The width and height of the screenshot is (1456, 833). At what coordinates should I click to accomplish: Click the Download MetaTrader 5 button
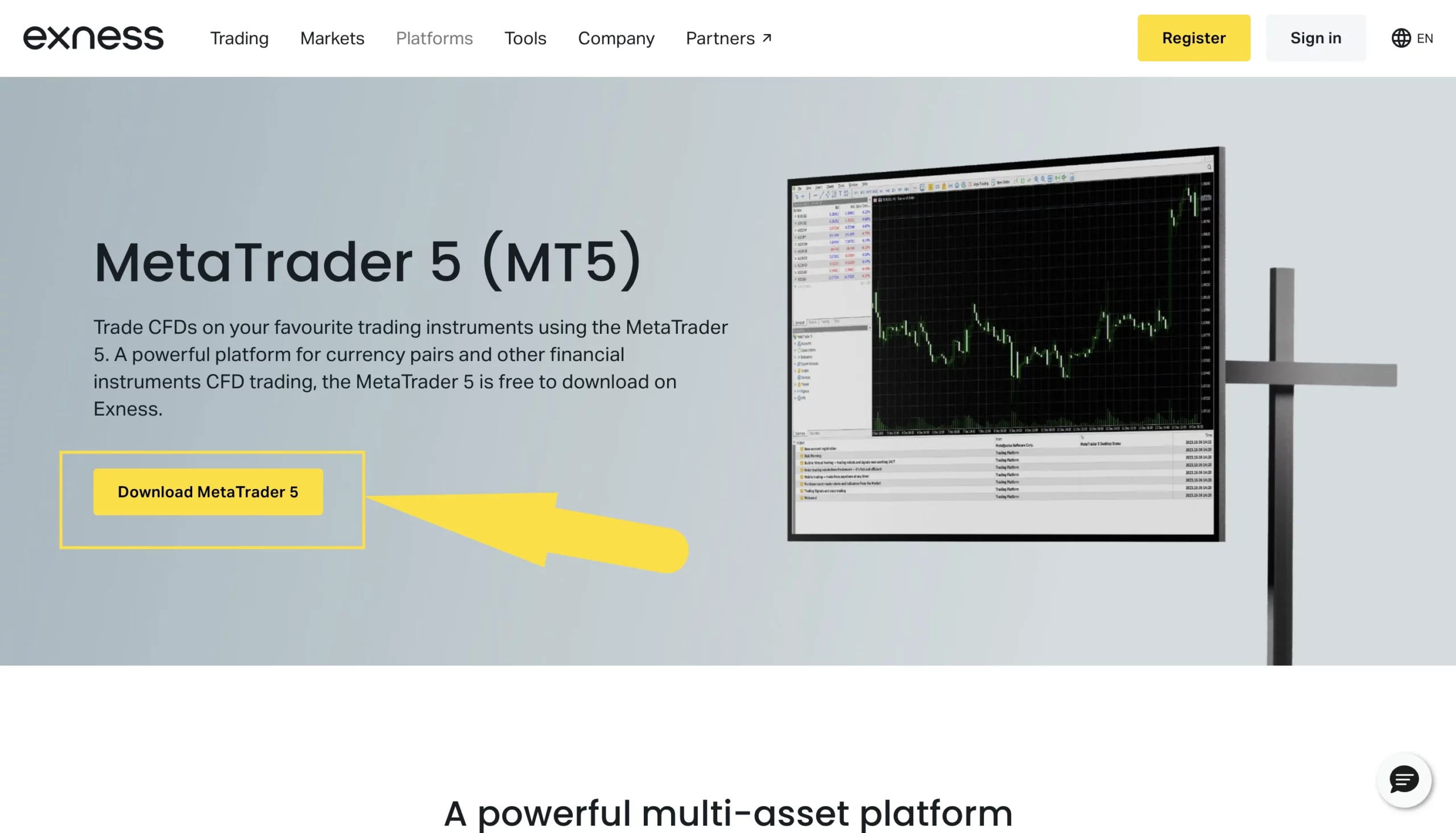tap(208, 491)
